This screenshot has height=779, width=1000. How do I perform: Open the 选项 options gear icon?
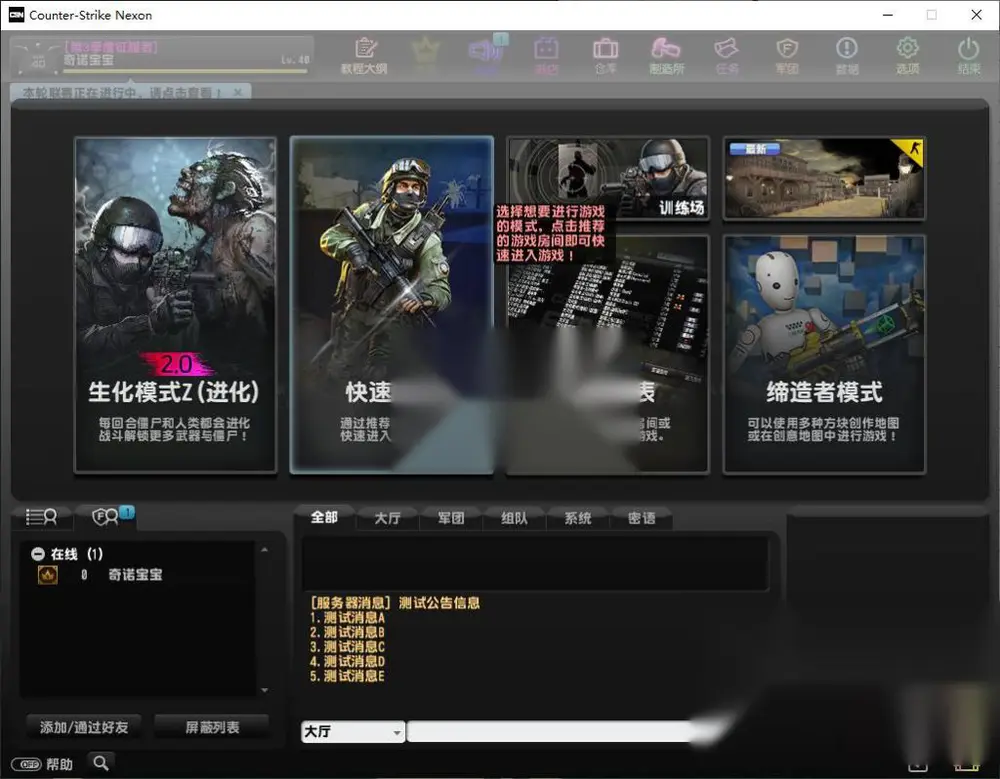(x=908, y=56)
